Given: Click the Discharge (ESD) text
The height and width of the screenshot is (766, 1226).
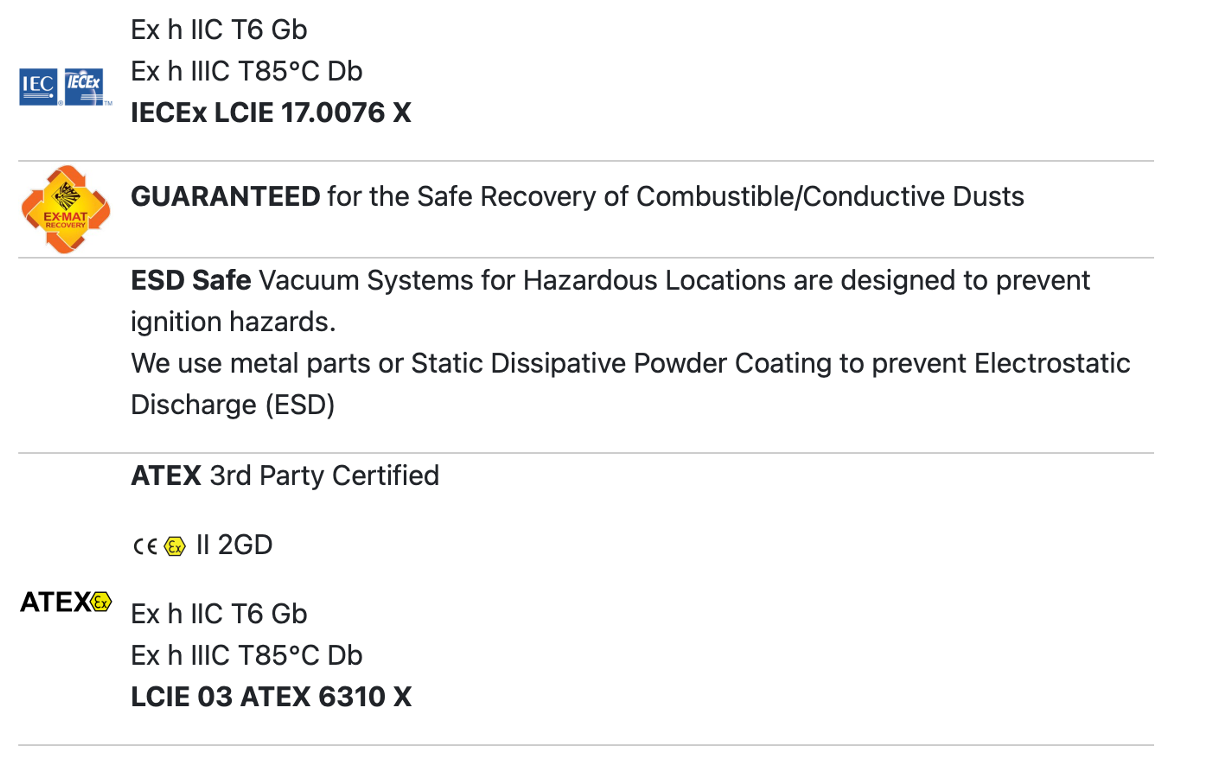Looking at the screenshot, I should point(233,405).
